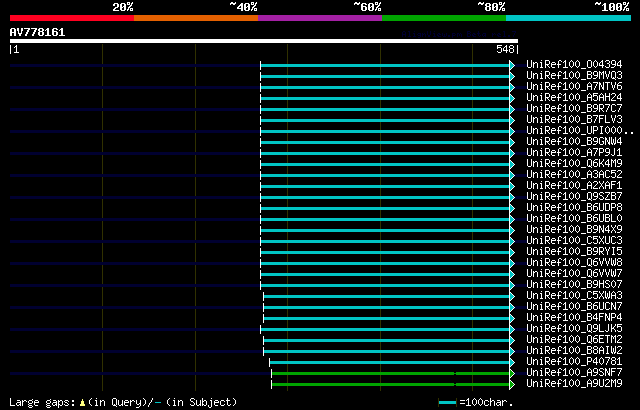Click the orange ~40% identity legend segment
The width and height of the screenshot is (640, 410).
coord(196,18)
